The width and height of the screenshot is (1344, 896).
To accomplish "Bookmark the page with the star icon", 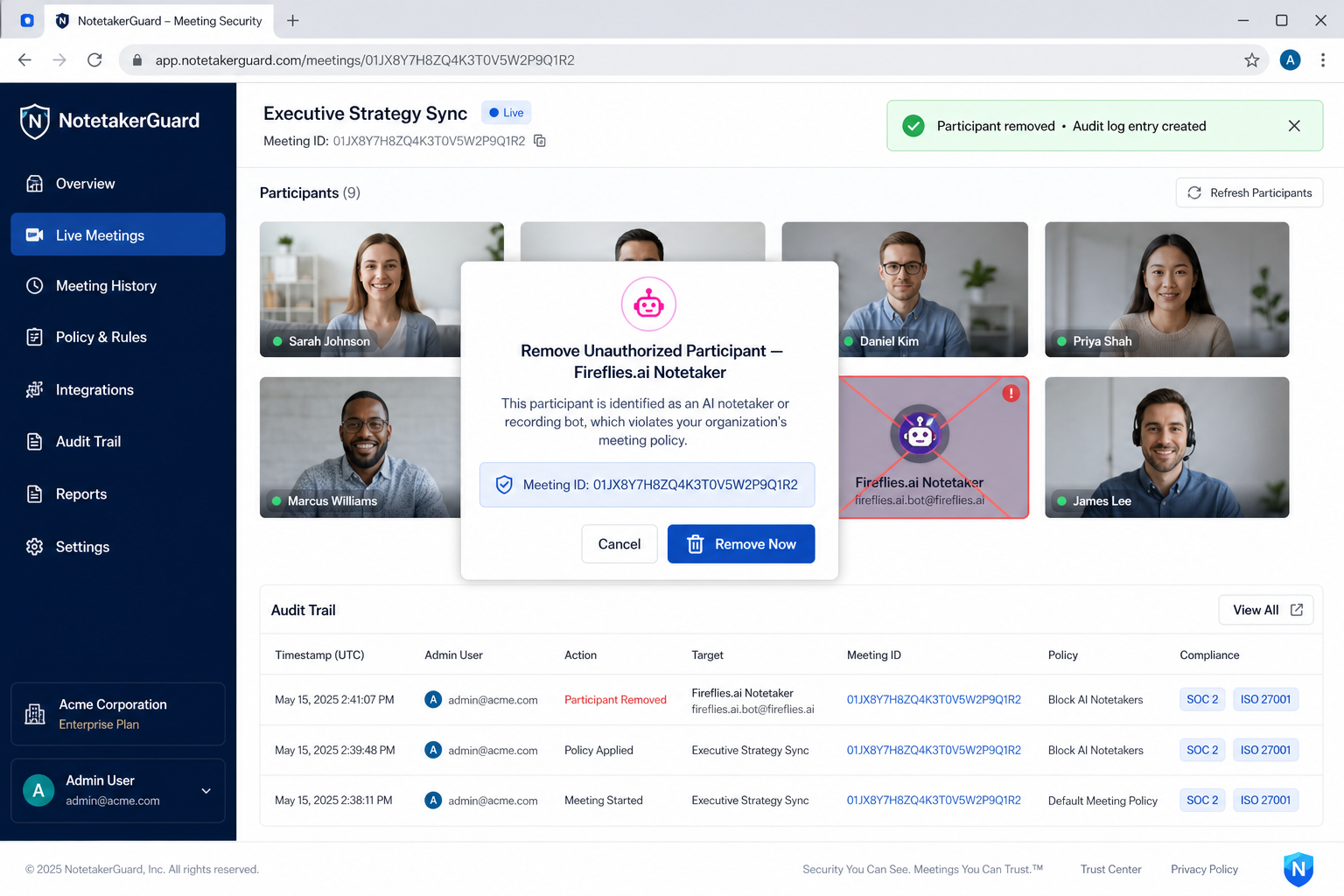I will click(1251, 60).
